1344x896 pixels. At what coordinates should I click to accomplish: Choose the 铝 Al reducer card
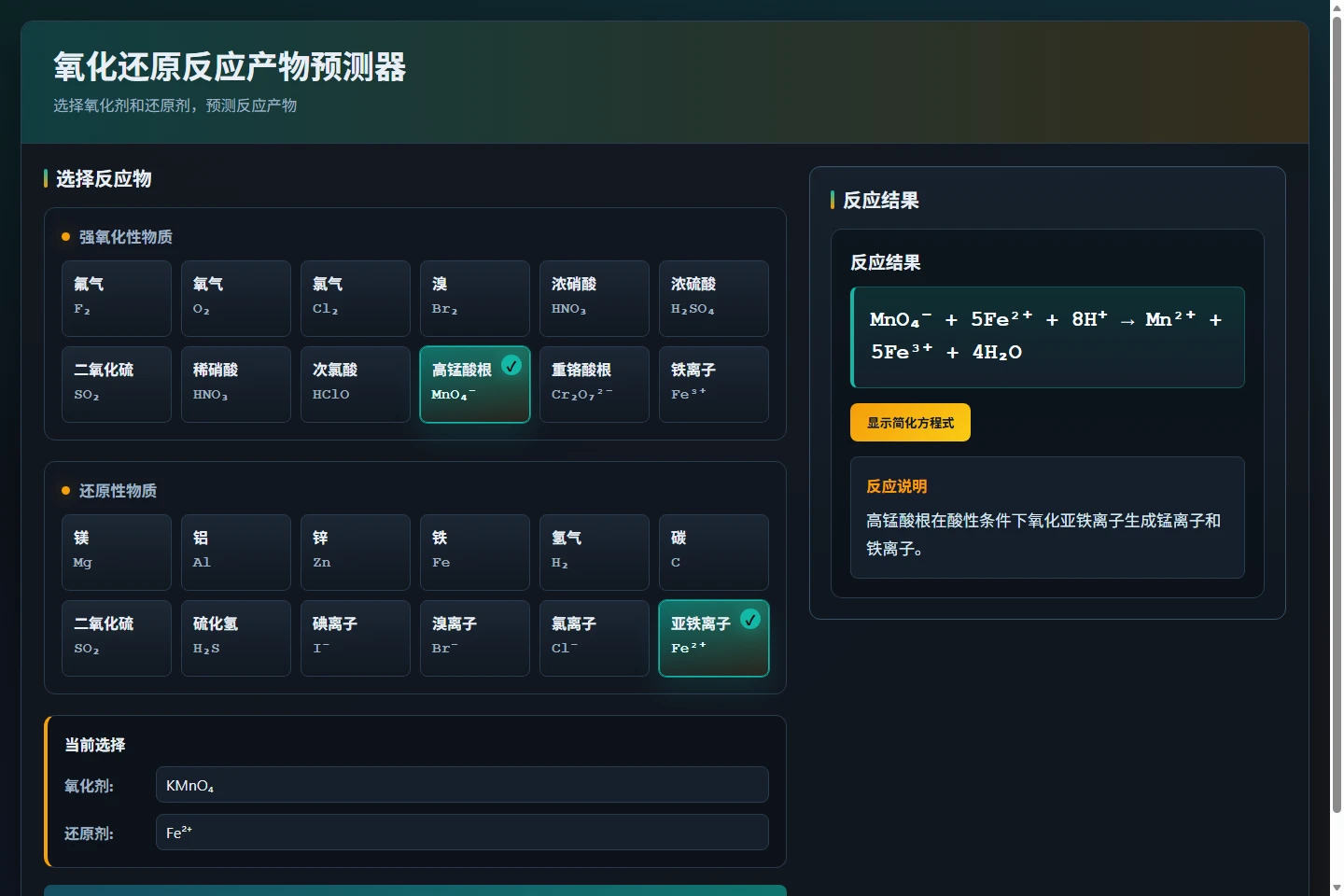(236, 553)
